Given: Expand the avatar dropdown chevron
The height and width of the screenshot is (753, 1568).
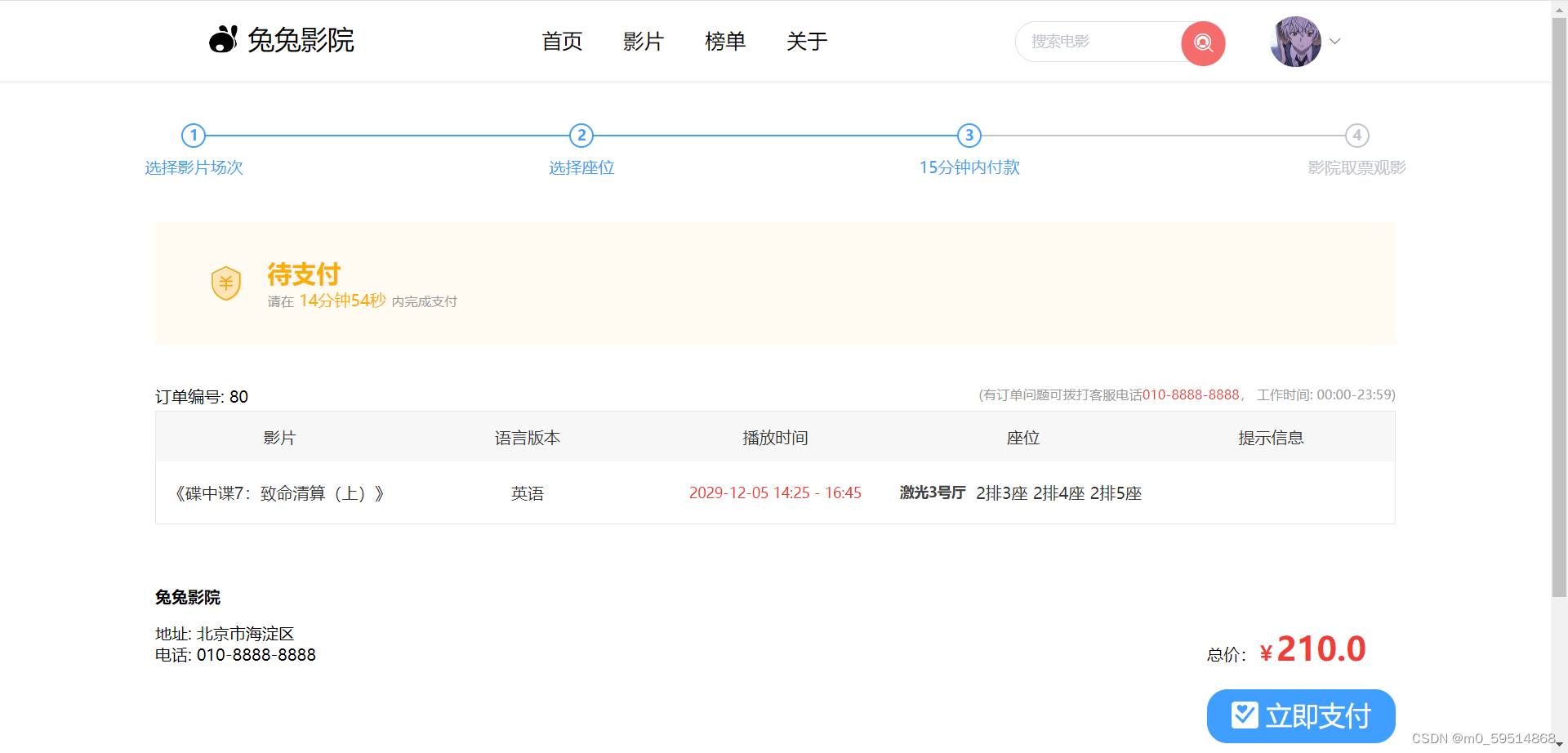Looking at the screenshot, I should tap(1335, 41).
